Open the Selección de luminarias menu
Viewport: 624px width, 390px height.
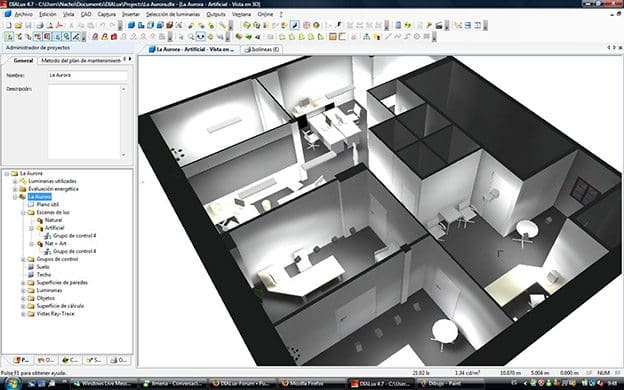[173, 14]
